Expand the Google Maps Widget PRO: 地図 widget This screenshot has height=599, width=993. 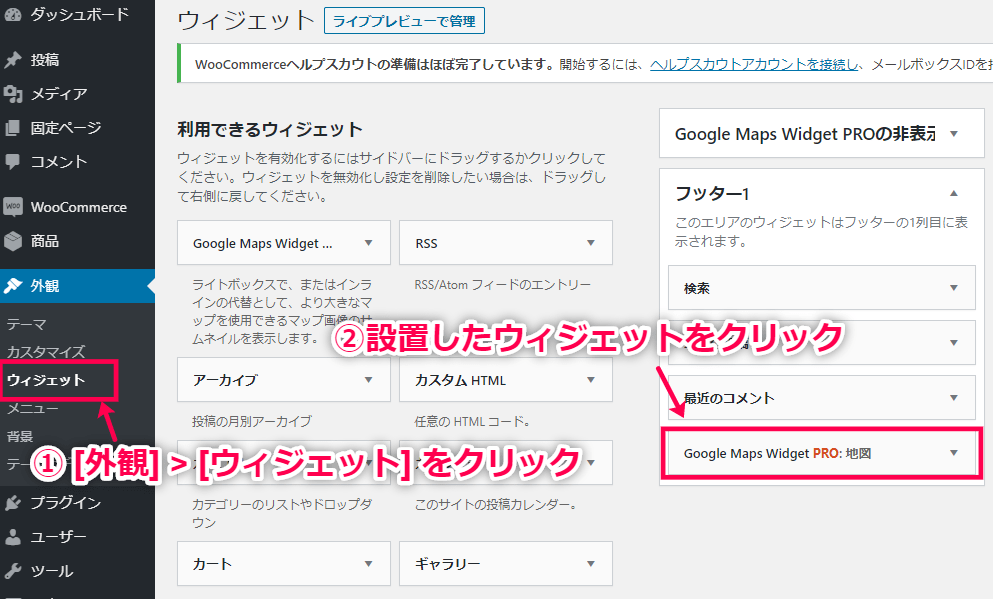953,453
